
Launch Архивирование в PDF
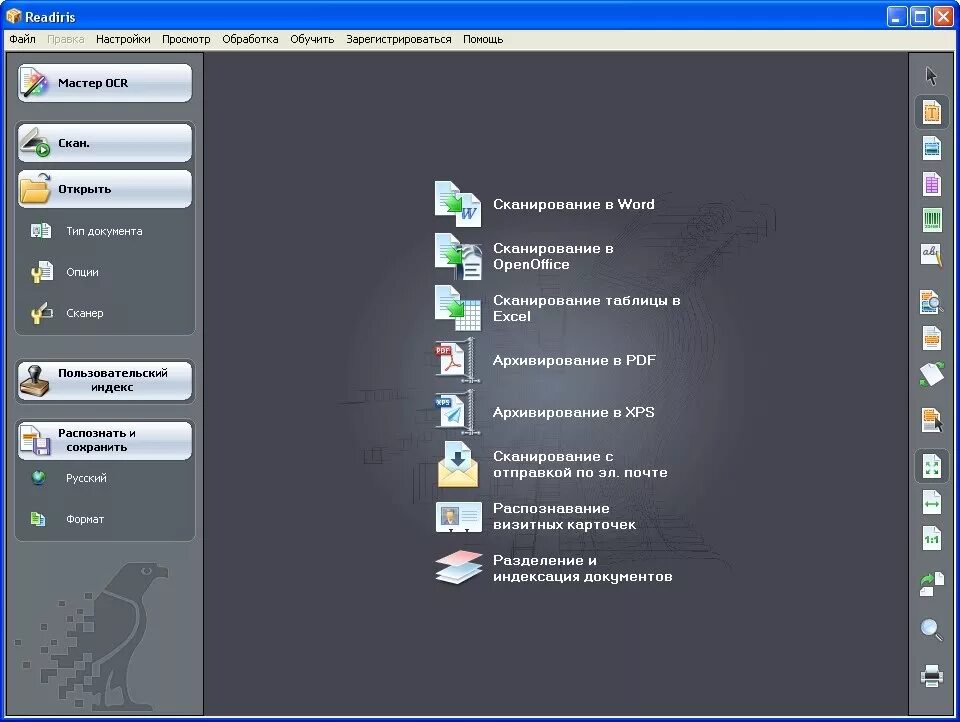click(545, 360)
